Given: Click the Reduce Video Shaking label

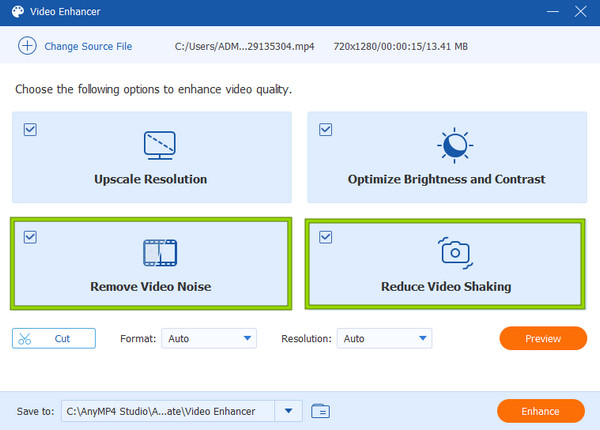Looking at the screenshot, I should click(446, 287).
